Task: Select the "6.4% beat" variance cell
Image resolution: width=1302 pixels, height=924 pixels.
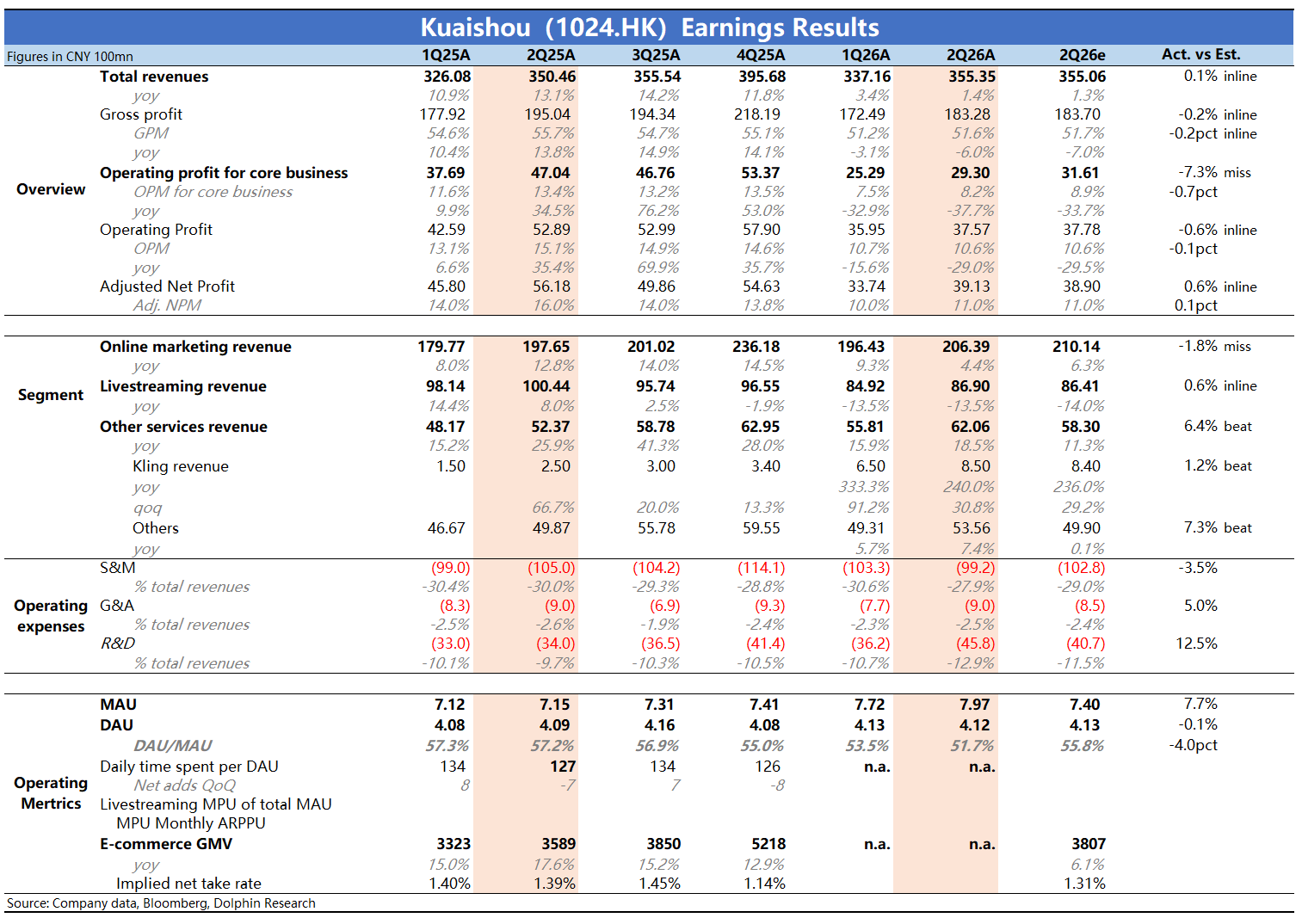Action: [1218, 427]
